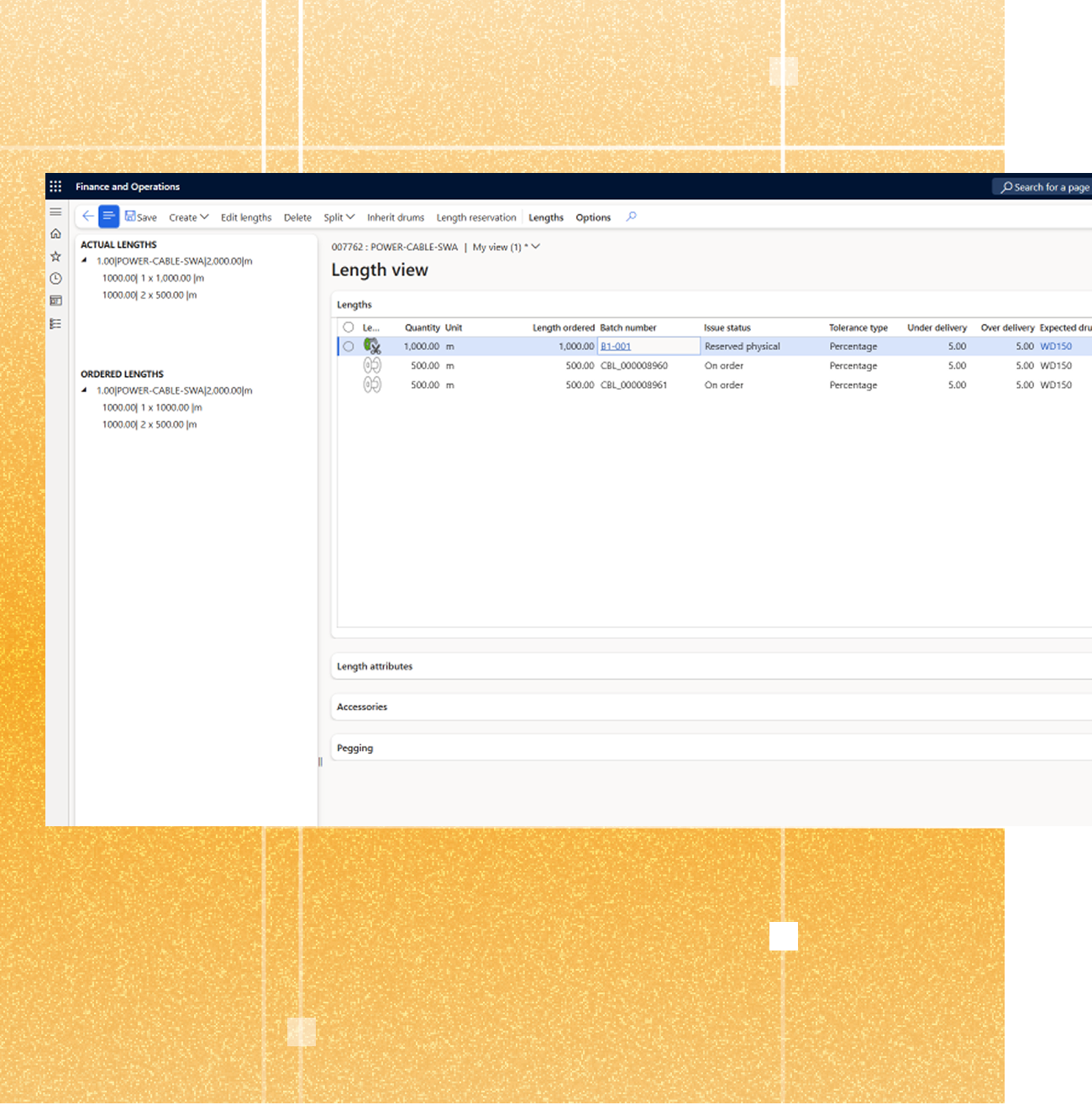Open Workspaces icon in sidebar
The width and height of the screenshot is (1092, 1105).
[55, 301]
